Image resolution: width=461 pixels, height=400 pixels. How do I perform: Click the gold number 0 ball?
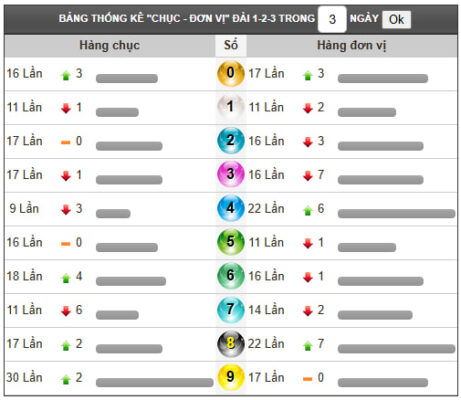[231, 74]
